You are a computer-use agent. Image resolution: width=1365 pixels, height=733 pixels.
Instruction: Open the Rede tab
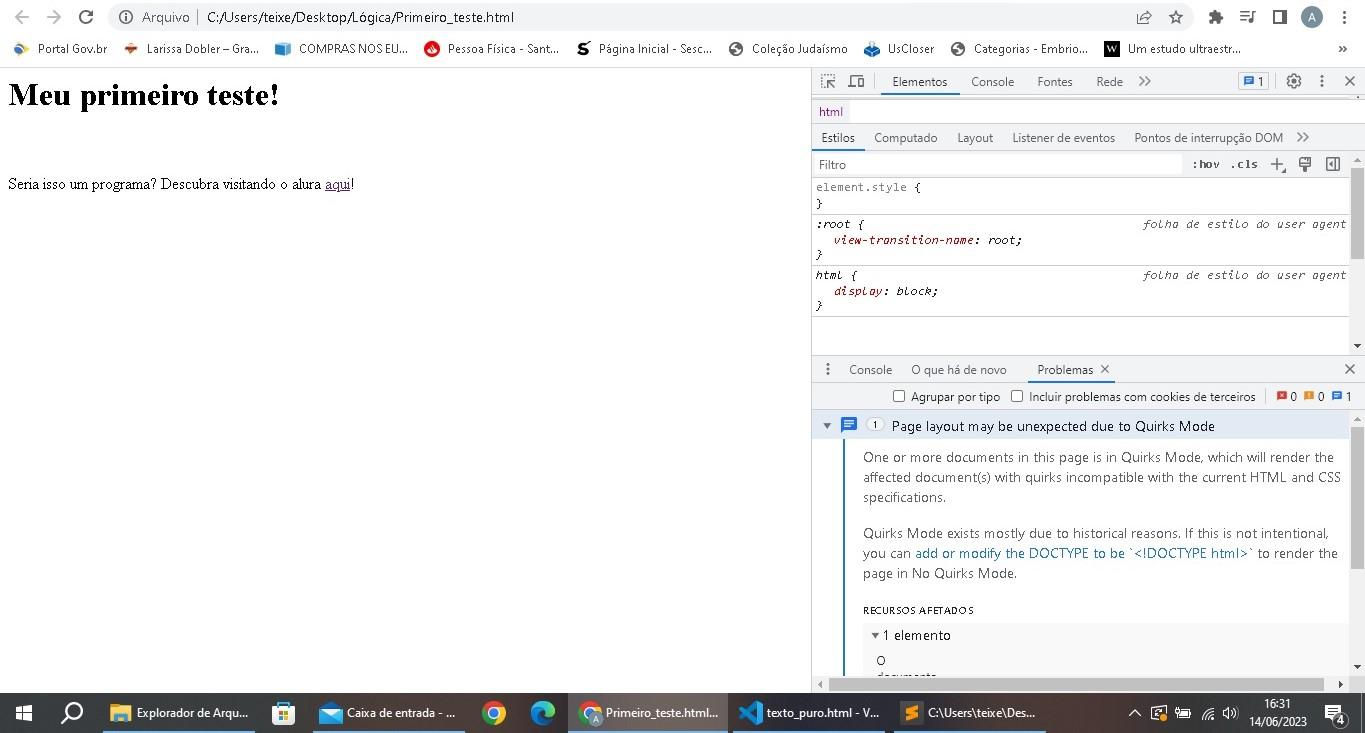(1109, 82)
